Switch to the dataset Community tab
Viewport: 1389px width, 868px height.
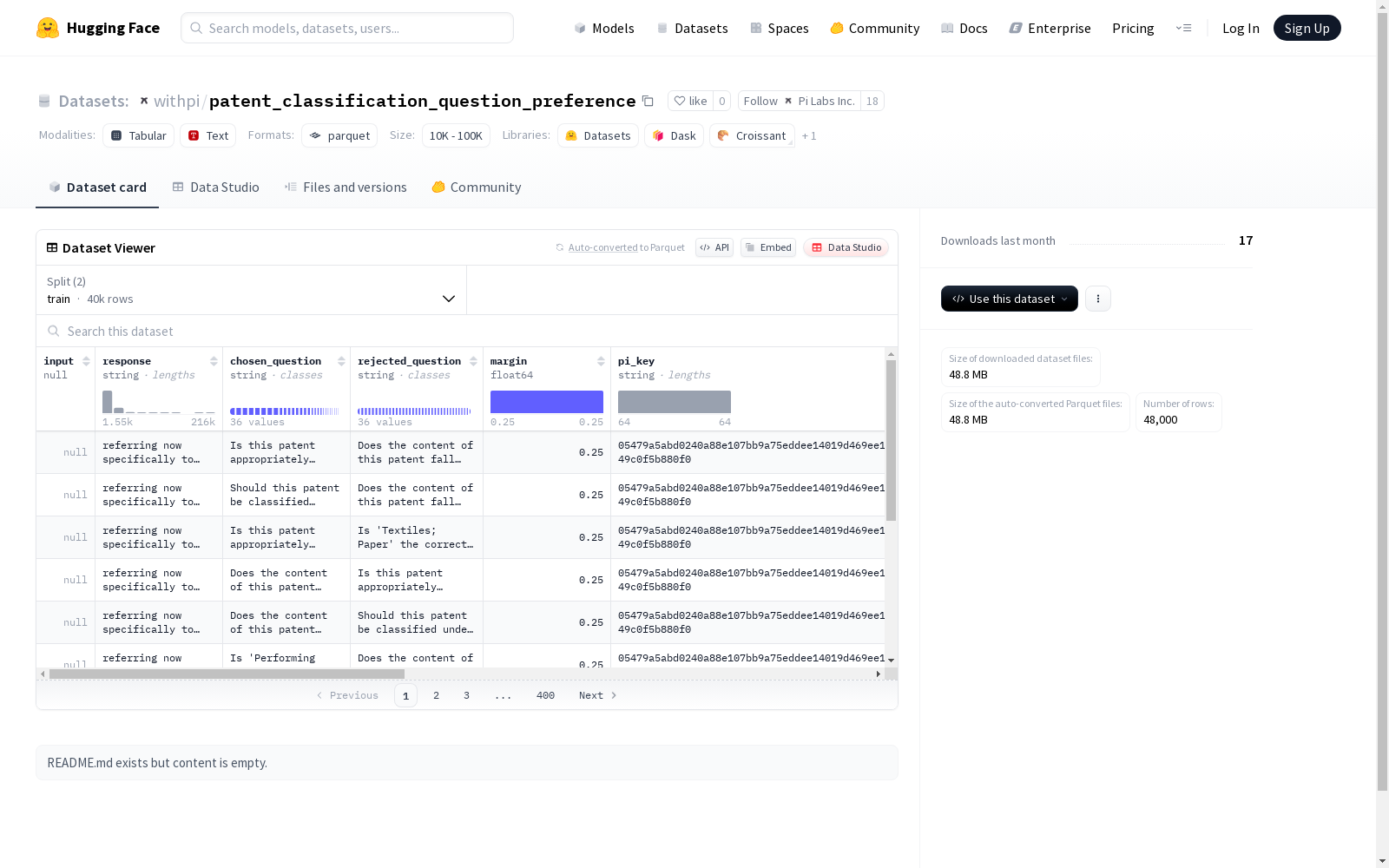pyautogui.click(x=477, y=187)
